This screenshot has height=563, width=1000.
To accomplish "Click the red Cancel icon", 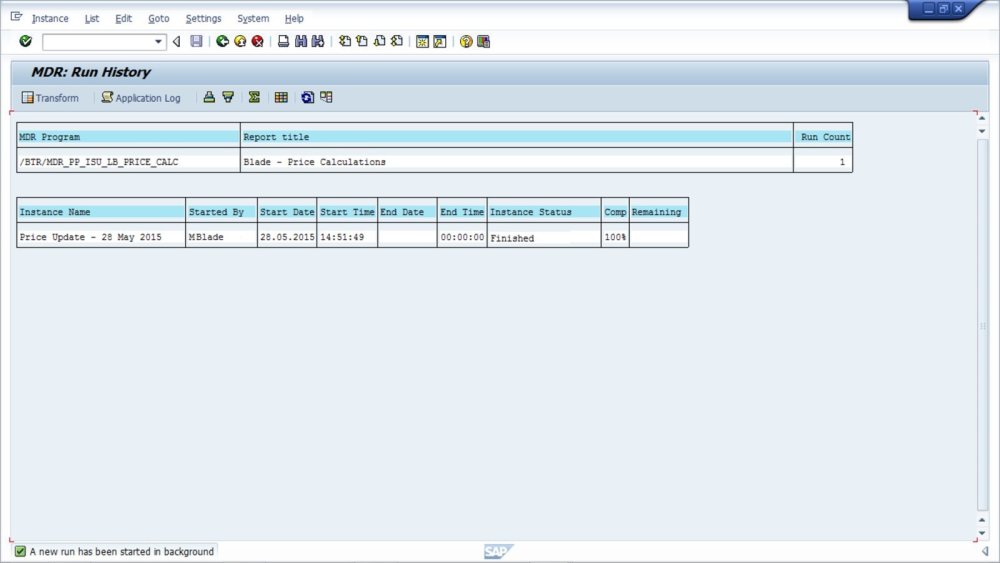I will point(257,41).
